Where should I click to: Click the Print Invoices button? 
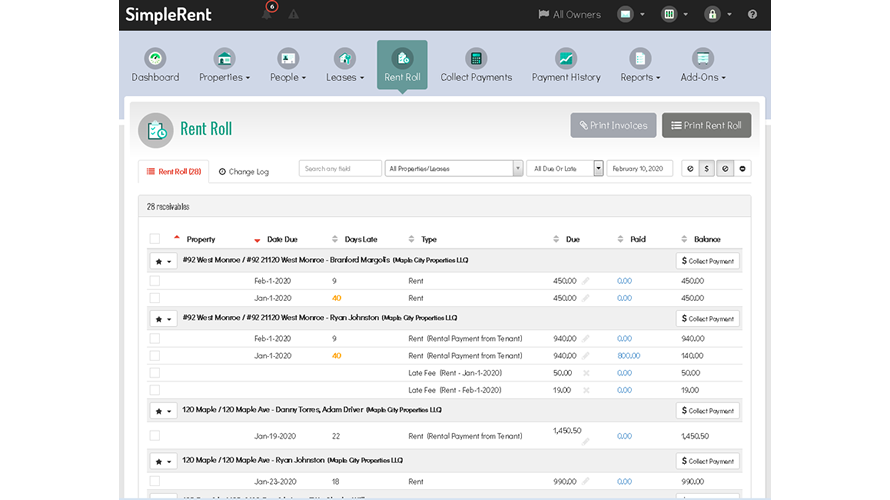pos(613,125)
